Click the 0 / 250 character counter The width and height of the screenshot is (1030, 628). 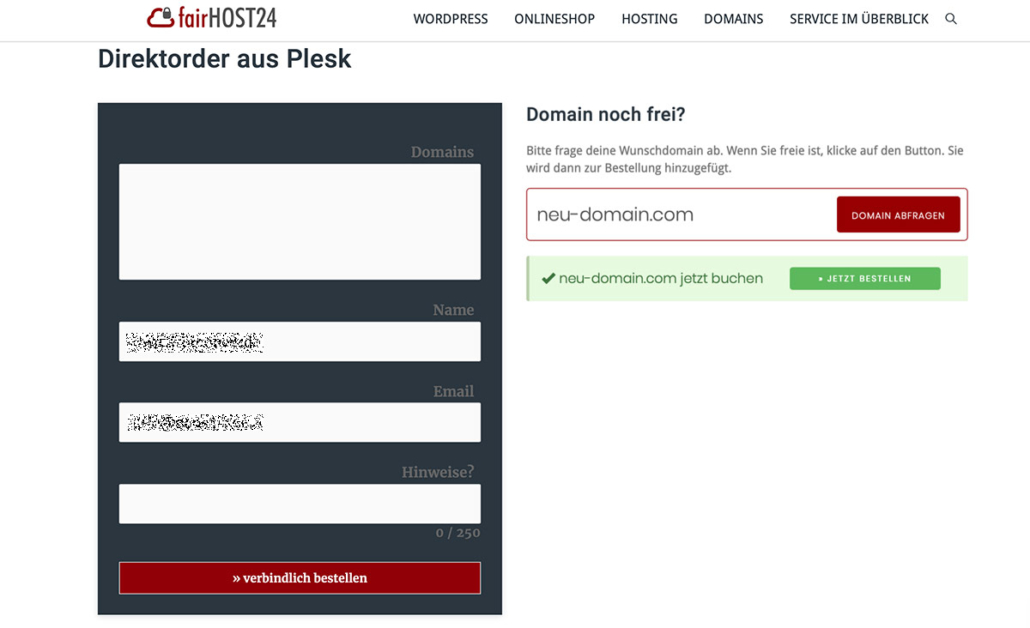[x=457, y=533]
